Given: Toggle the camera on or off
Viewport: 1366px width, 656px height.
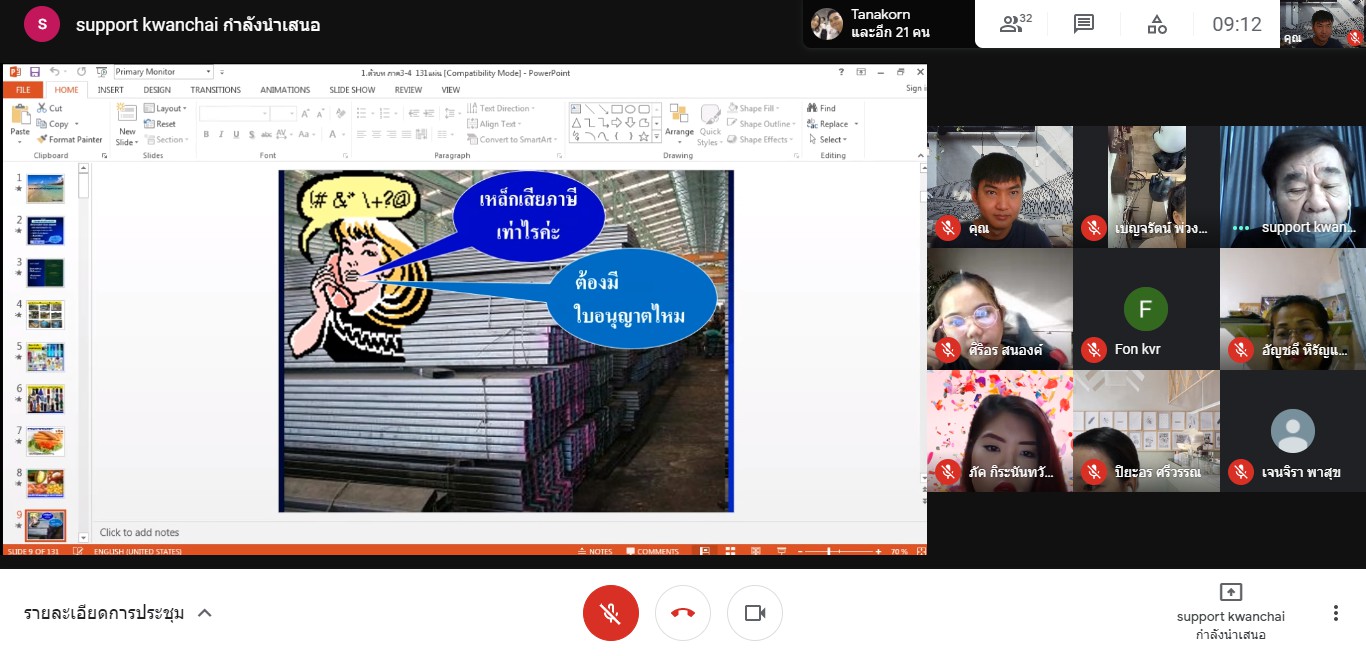Looking at the screenshot, I should pos(755,613).
